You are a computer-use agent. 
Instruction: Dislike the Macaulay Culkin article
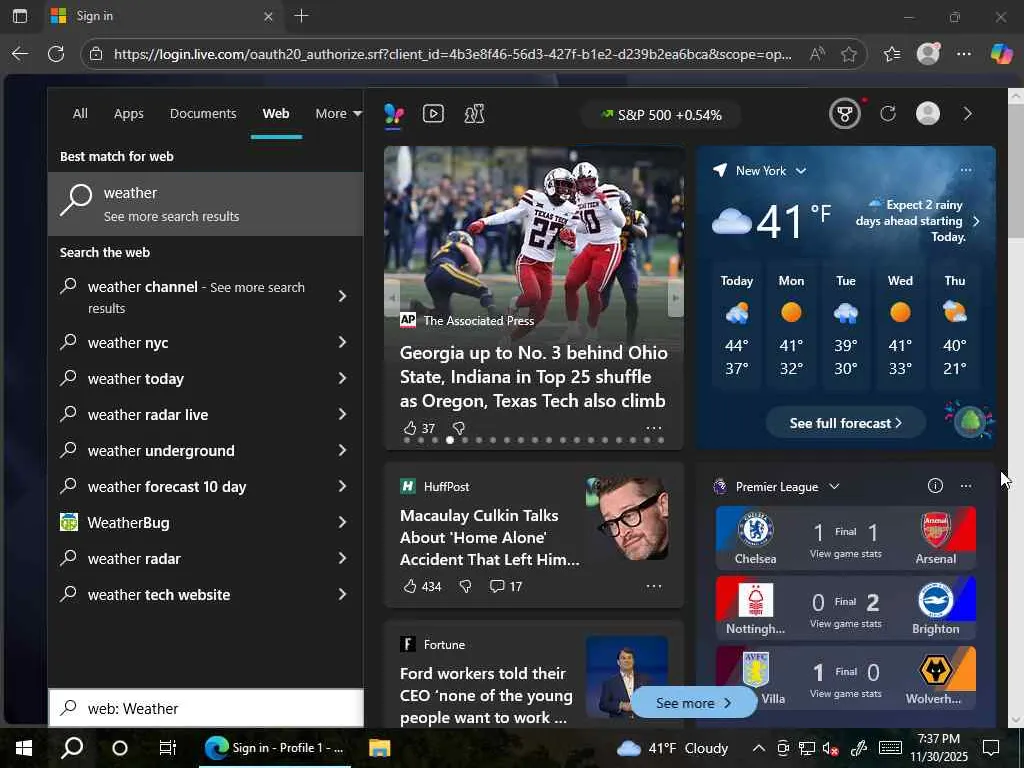pos(465,586)
